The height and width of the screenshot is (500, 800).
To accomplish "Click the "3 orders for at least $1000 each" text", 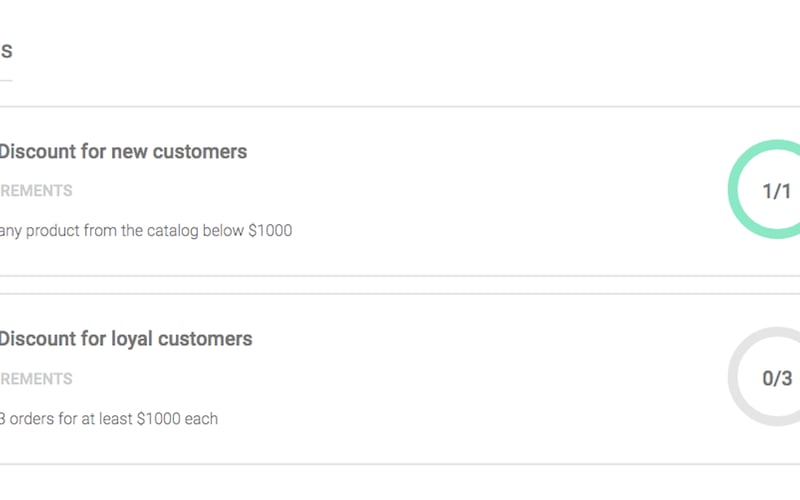I will pyautogui.click(x=108, y=418).
